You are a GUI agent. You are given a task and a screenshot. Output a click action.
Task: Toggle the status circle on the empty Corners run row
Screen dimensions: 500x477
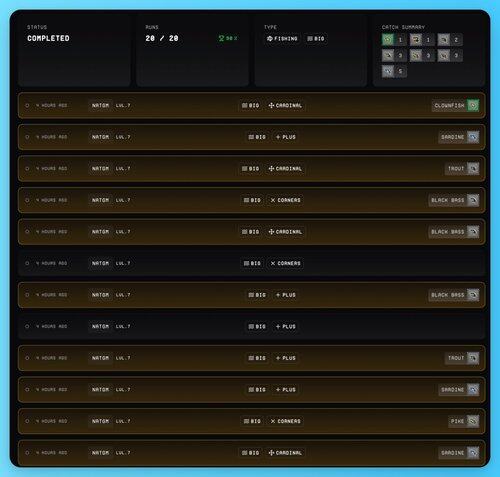(27, 263)
